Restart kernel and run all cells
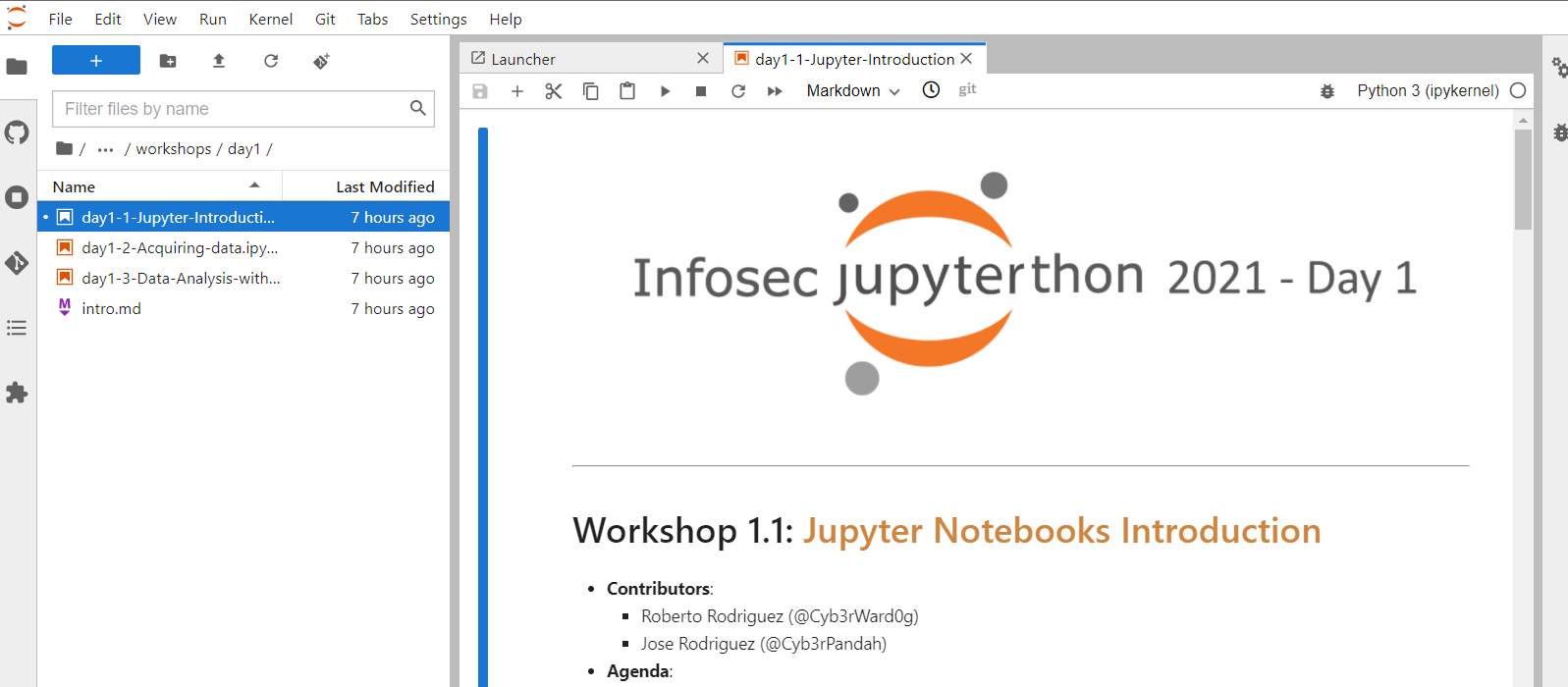This screenshot has width=1568, height=687. coord(775,91)
